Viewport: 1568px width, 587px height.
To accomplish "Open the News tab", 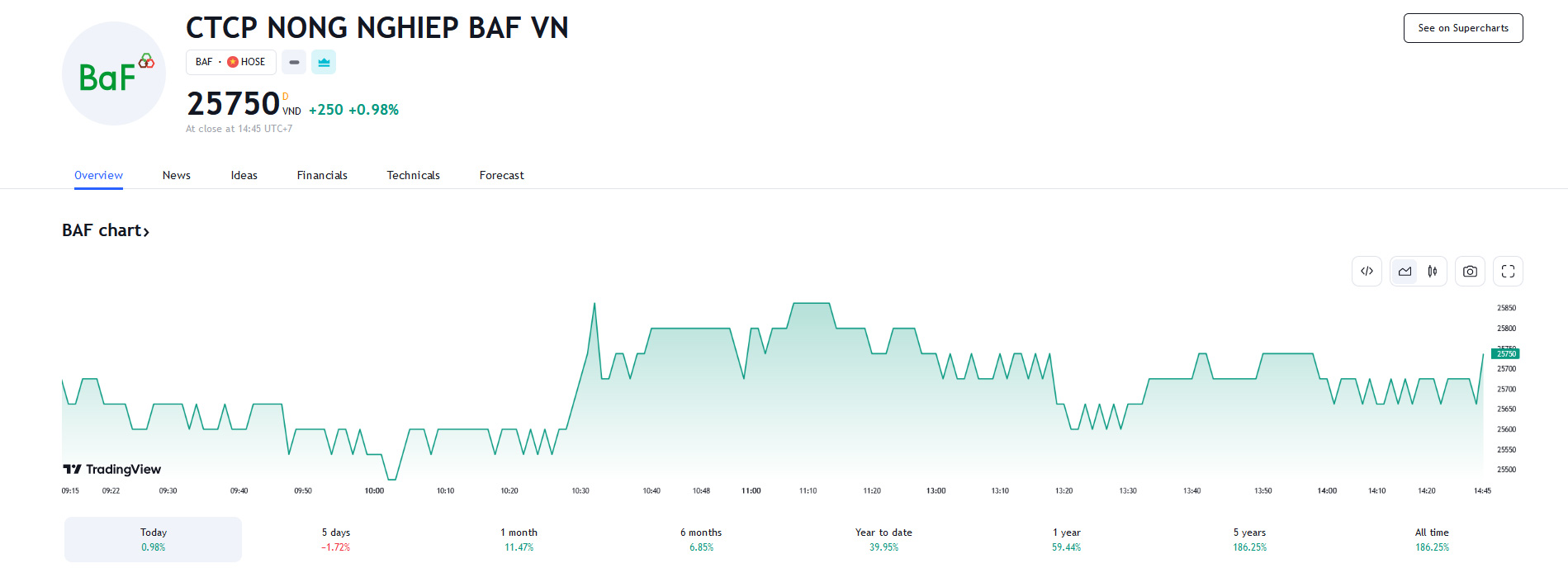I will point(176,175).
